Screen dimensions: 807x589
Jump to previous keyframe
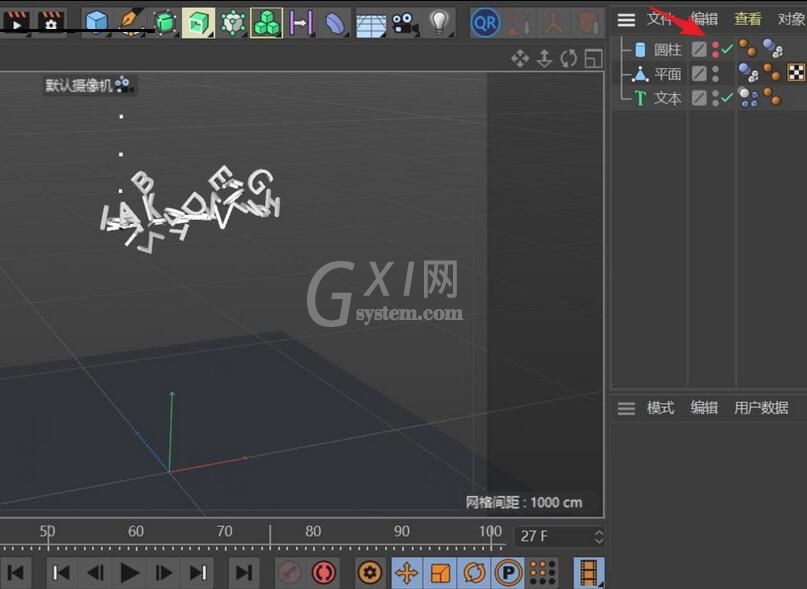(61, 573)
